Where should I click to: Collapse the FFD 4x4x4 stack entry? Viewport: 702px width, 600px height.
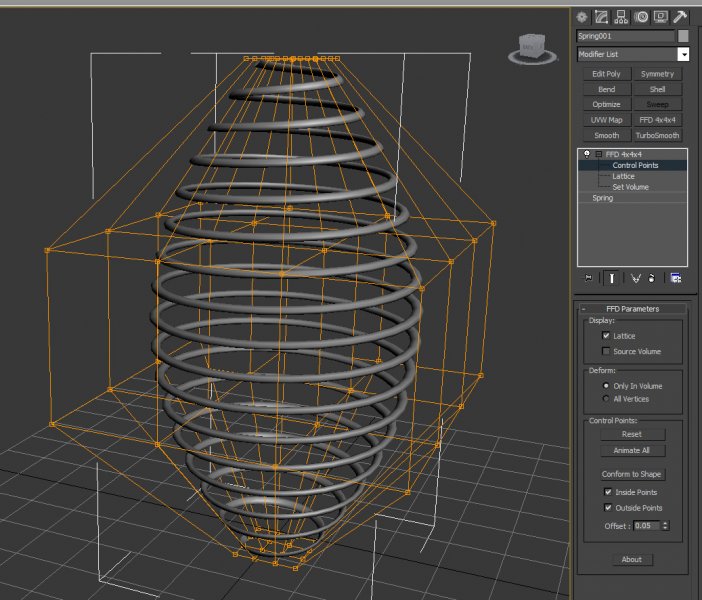pyautogui.click(x=599, y=154)
